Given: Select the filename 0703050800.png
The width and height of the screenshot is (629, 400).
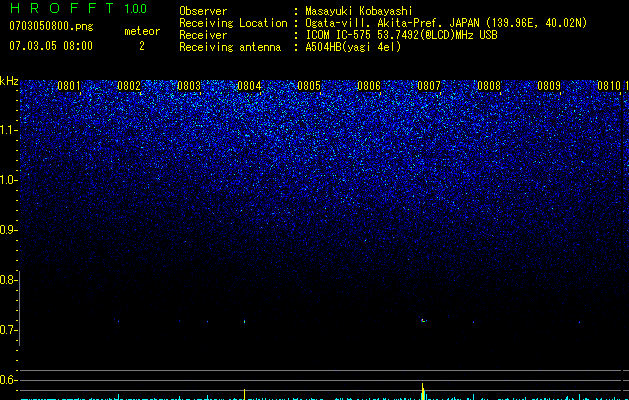Looking at the screenshot, I should (x=51, y=26).
